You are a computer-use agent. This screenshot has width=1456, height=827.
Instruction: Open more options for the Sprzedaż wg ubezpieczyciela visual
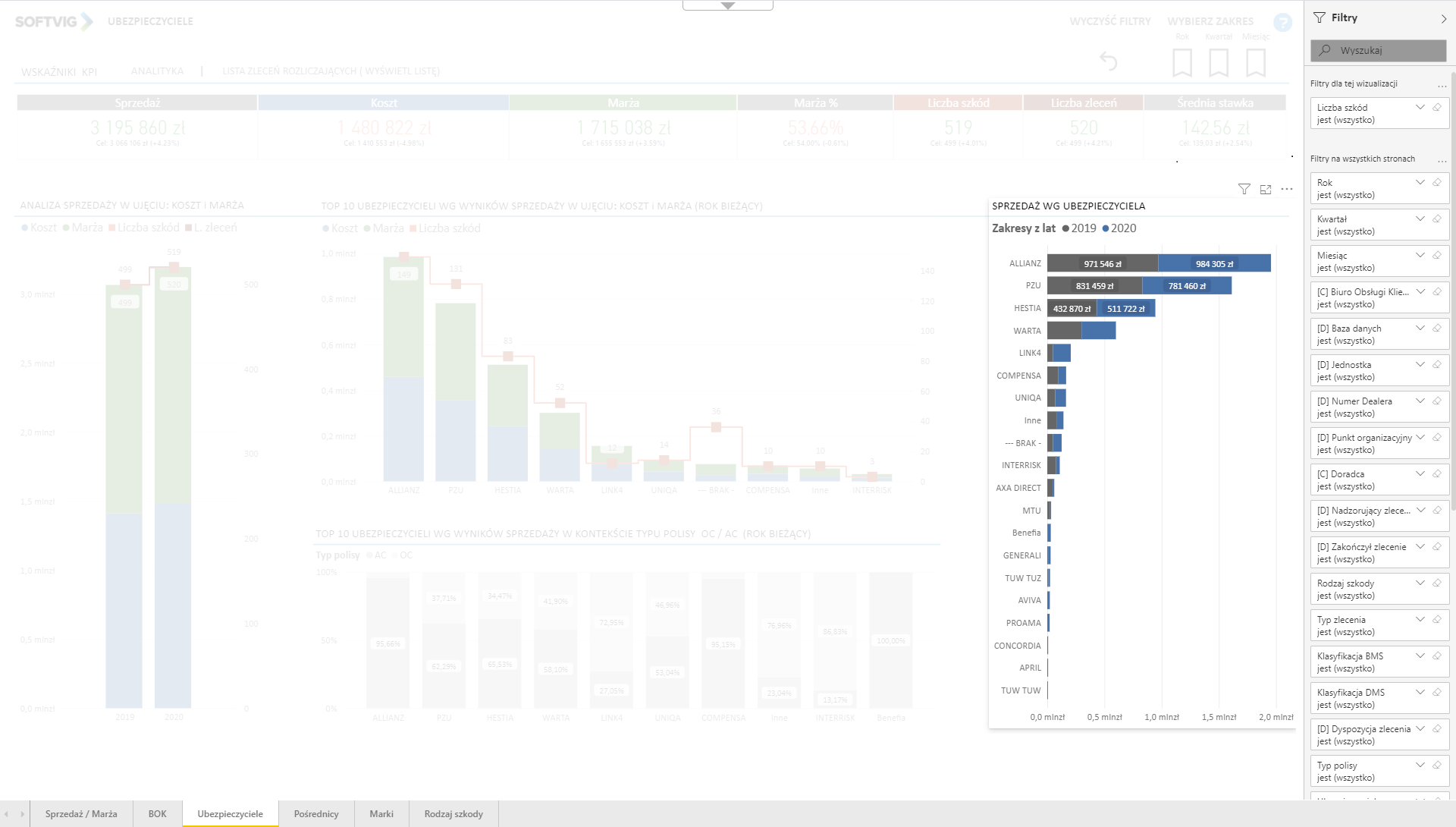[1287, 189]
